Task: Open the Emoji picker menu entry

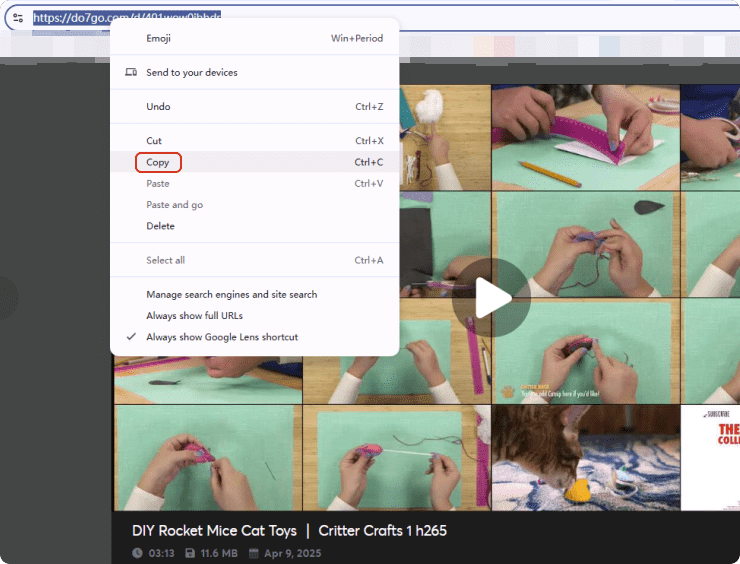Action: pos(158,38)
